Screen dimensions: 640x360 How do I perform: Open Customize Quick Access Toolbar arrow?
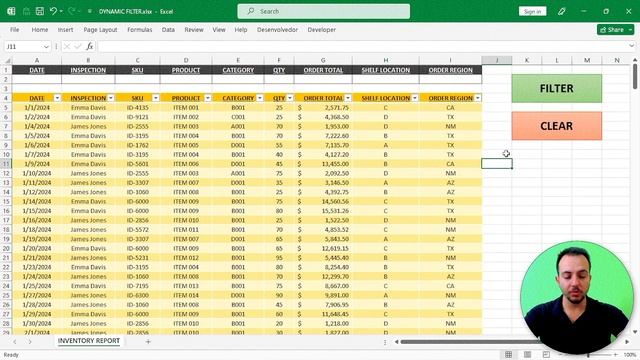tap(89, 11)
